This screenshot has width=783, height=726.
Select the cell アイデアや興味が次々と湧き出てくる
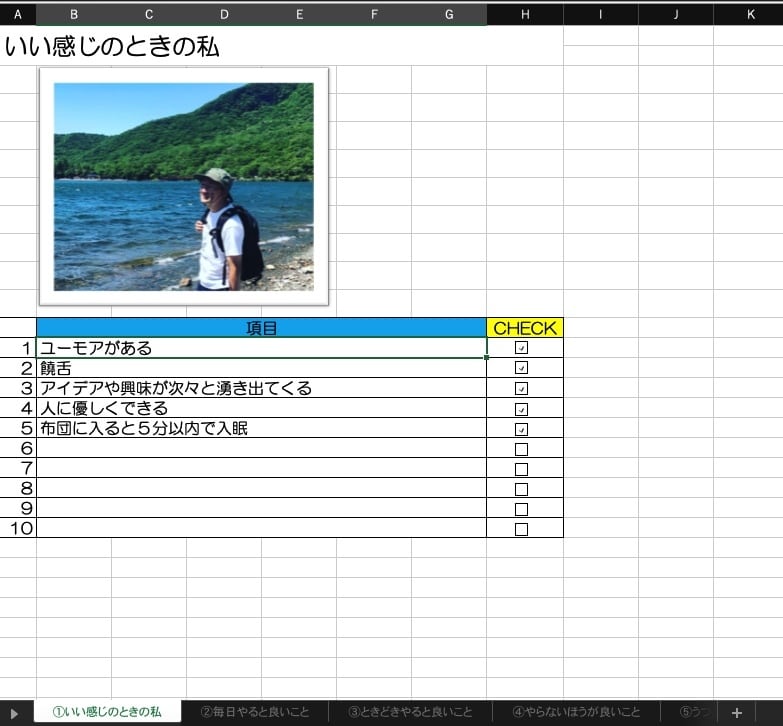click(x=261, y=388)
